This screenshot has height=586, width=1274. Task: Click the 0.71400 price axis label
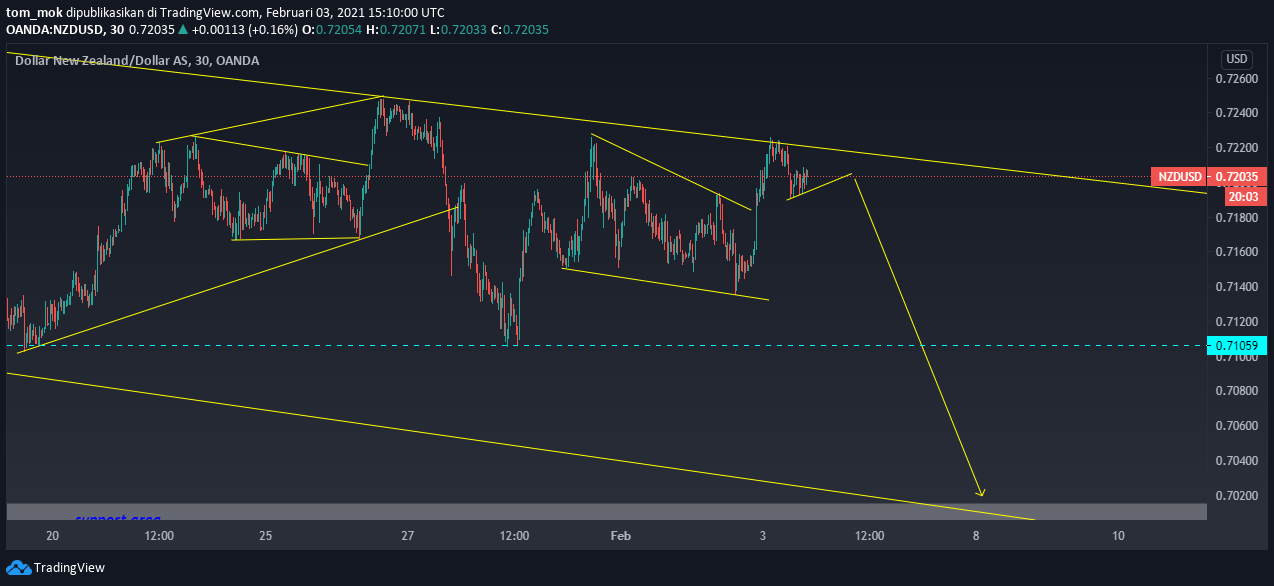pos(1236,287)
